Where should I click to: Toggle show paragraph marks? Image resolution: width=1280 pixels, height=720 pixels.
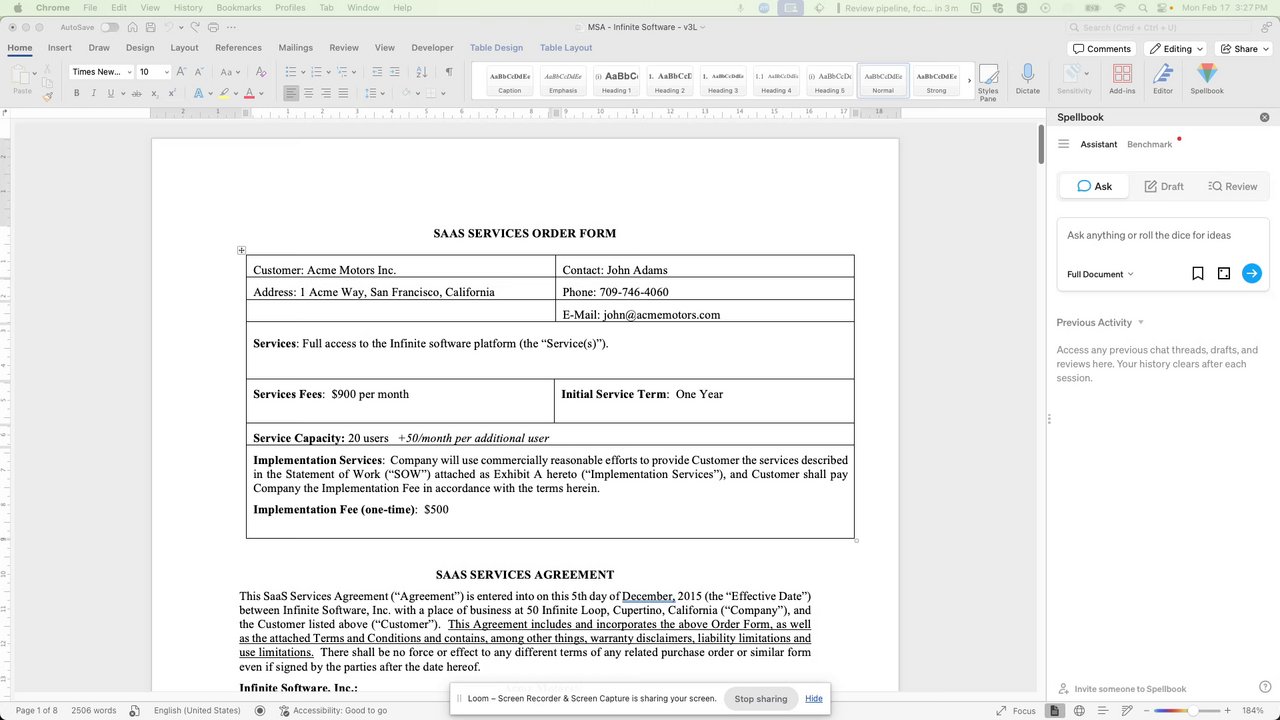pos(449,72)
